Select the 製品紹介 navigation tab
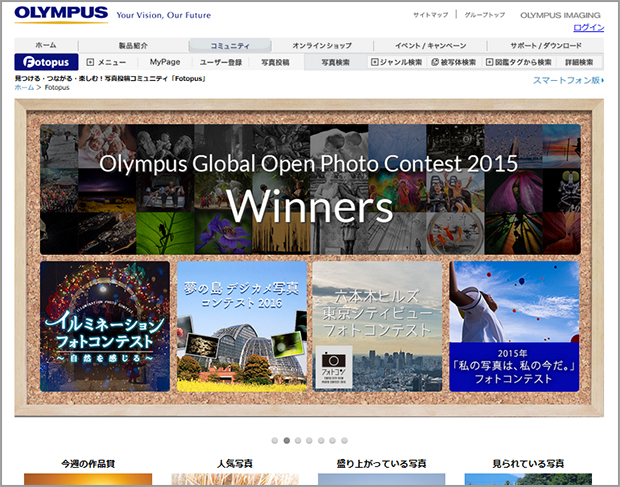 pos(133,45)
